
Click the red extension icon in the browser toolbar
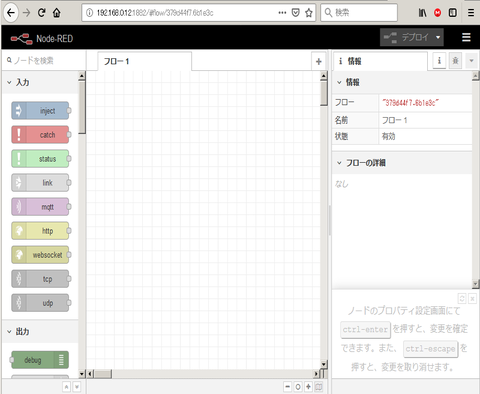point(437,13)
